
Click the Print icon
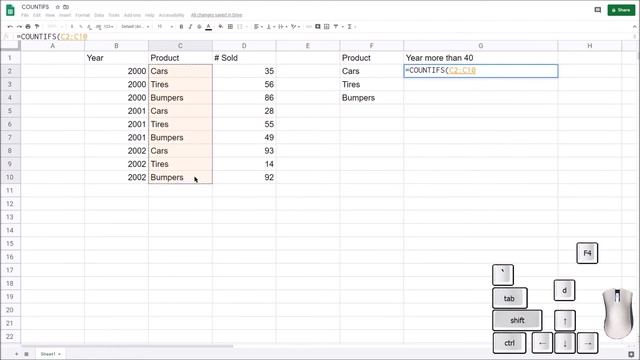(x=28, y=27)
